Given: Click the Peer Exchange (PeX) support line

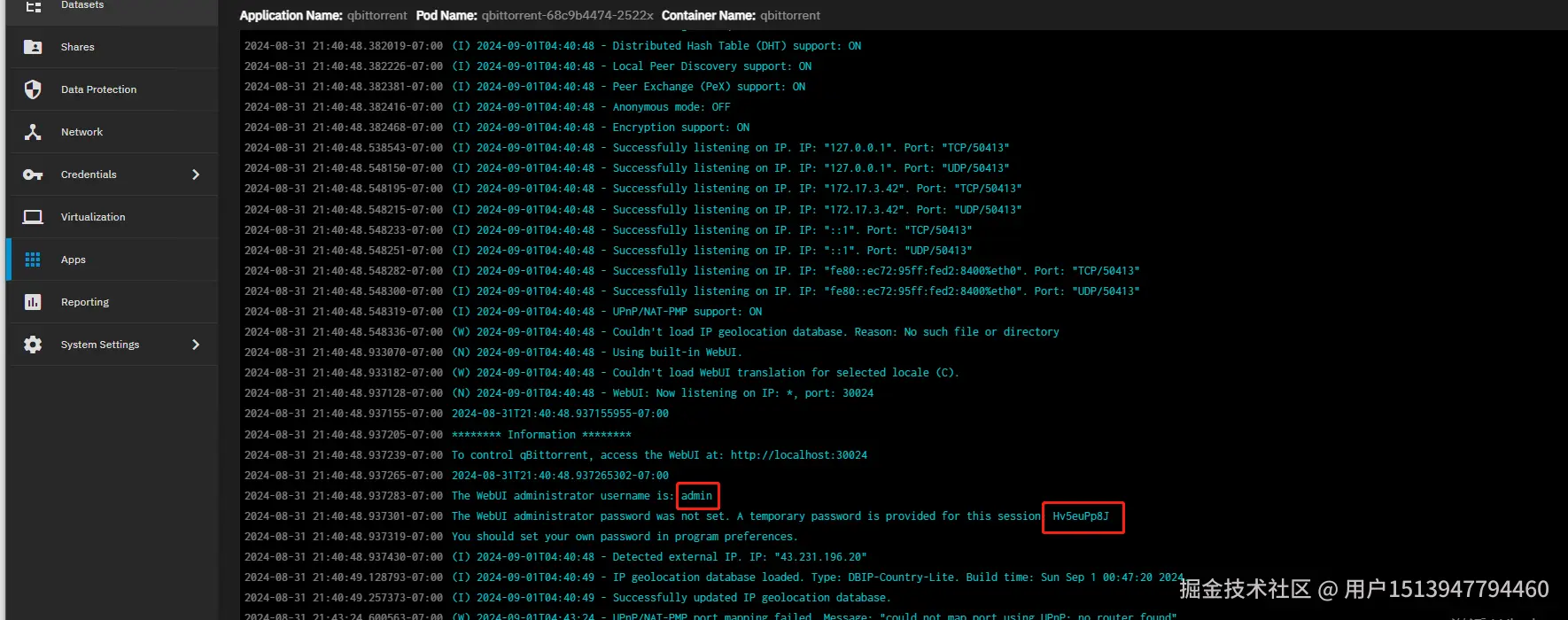Looking at the screenshot, I should 525,87.
